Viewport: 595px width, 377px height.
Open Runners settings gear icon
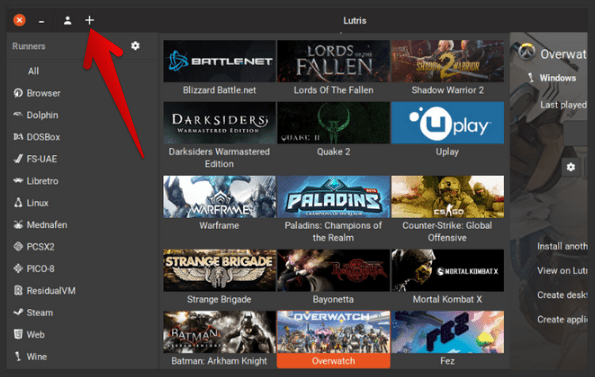click(x=135, y=46)
